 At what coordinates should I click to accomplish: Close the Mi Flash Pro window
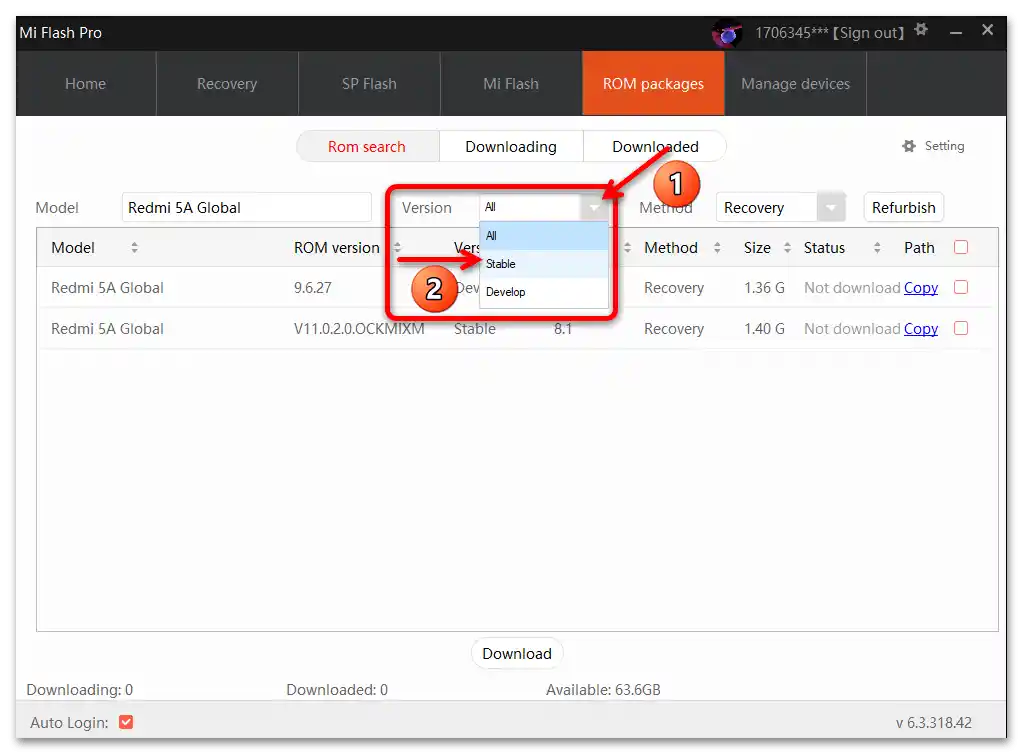click(x=987, y=30)
